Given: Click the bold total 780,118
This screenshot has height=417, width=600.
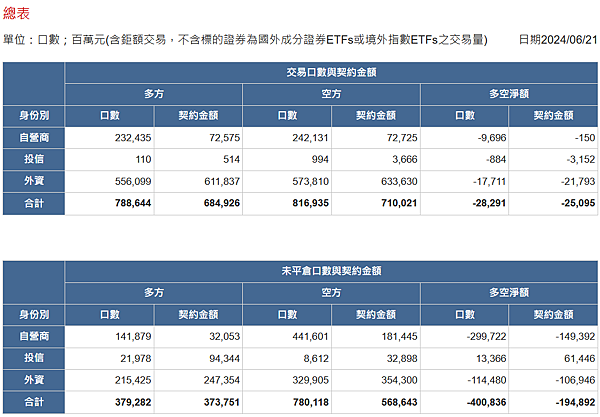Looking at the screenshot, I should coord(287,402).
